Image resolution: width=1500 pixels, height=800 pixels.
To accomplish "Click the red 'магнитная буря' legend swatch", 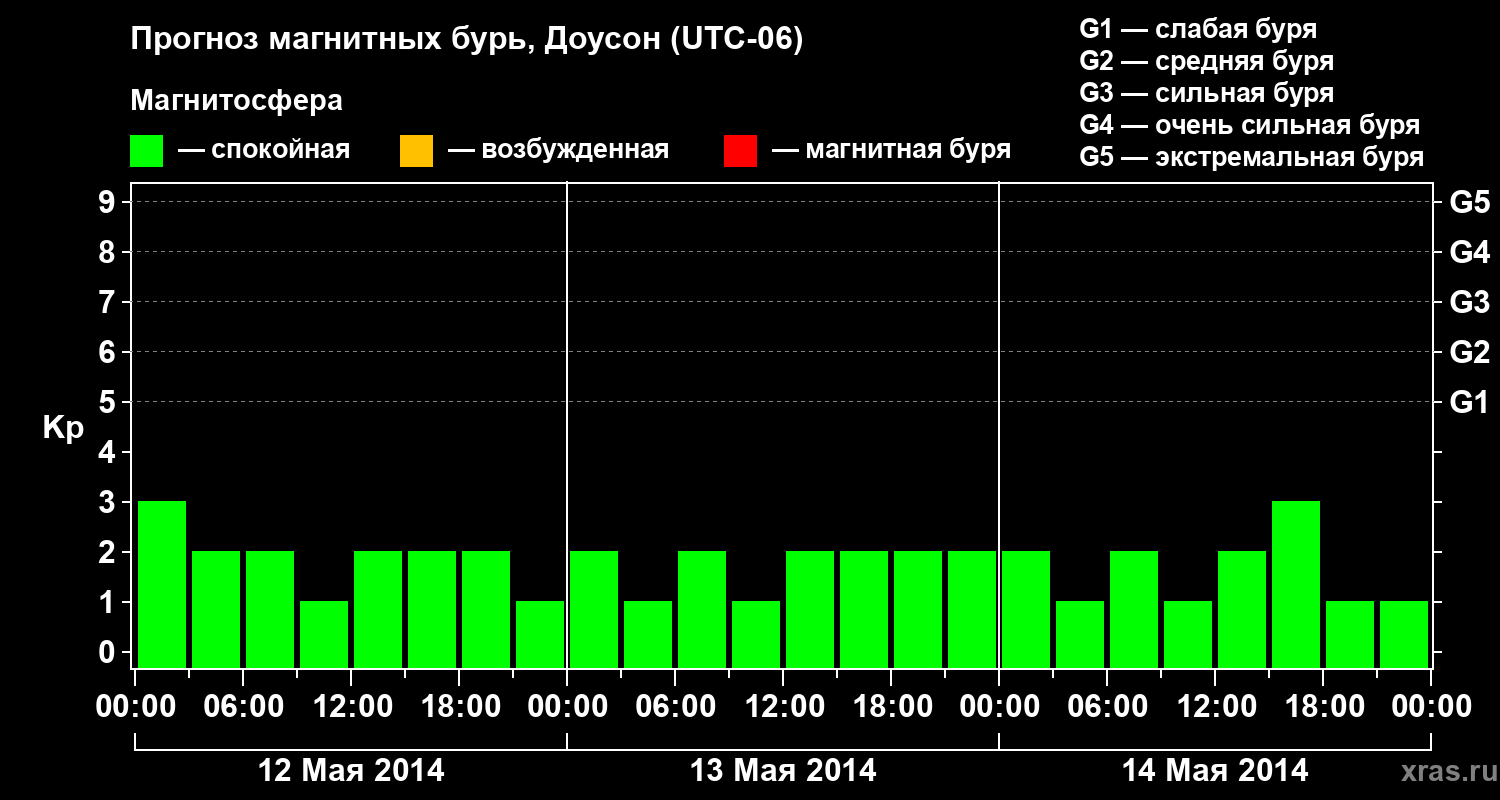I will 740,151.
